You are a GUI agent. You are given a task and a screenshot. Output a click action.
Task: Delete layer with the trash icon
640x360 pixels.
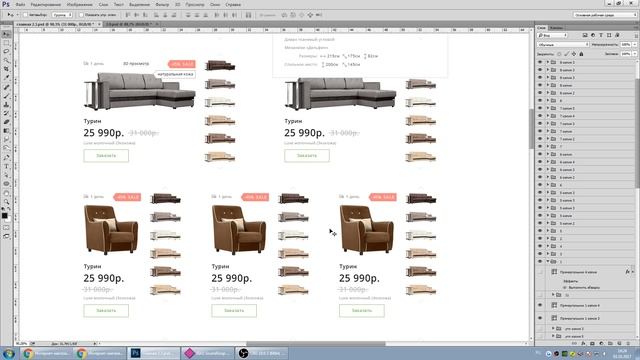click(x=628, y=344)
